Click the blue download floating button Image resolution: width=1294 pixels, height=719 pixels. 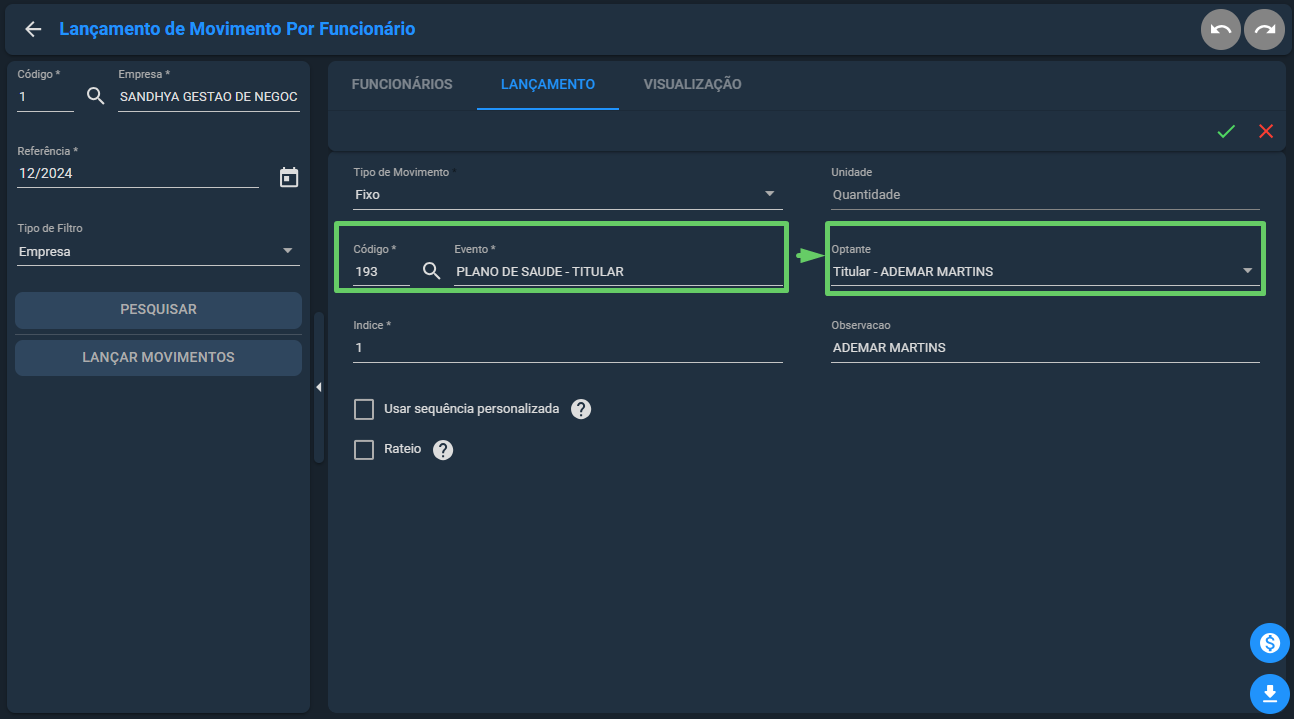pyautogui.click(x=1269, y=694)
